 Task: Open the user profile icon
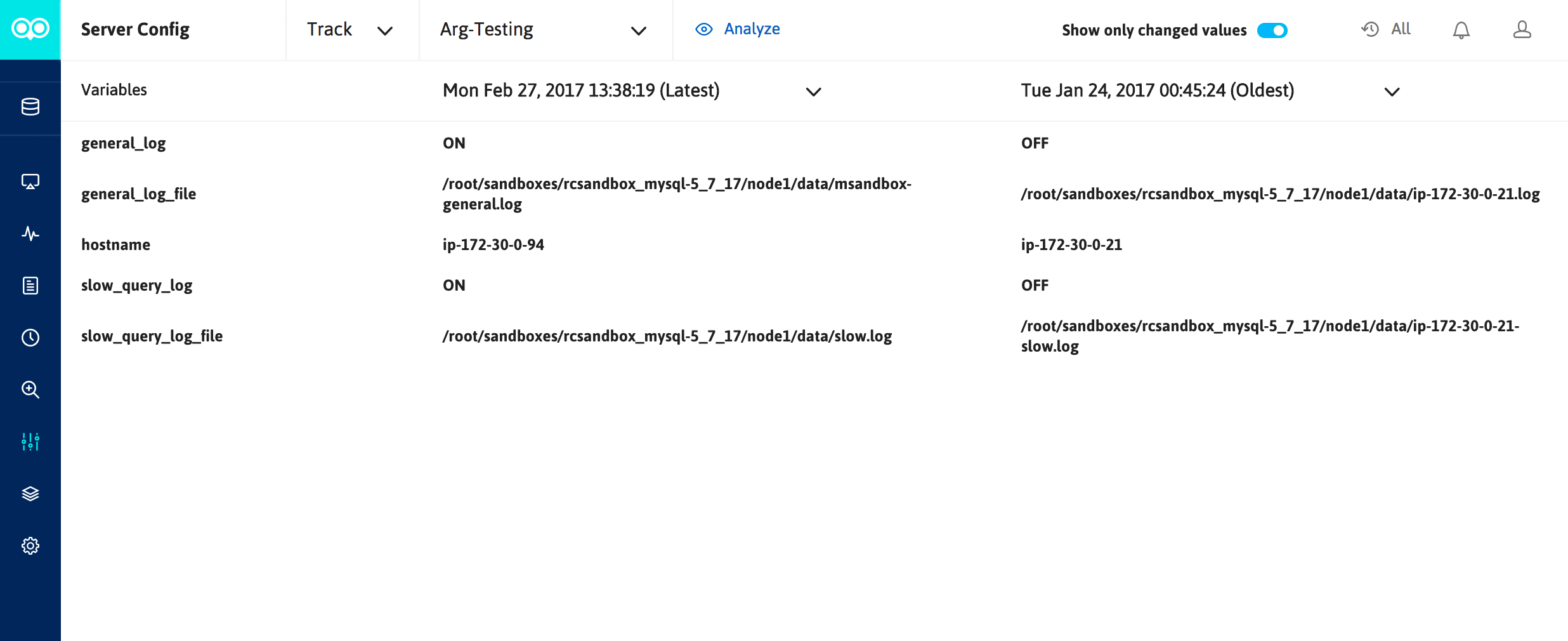pos(1522,30)
